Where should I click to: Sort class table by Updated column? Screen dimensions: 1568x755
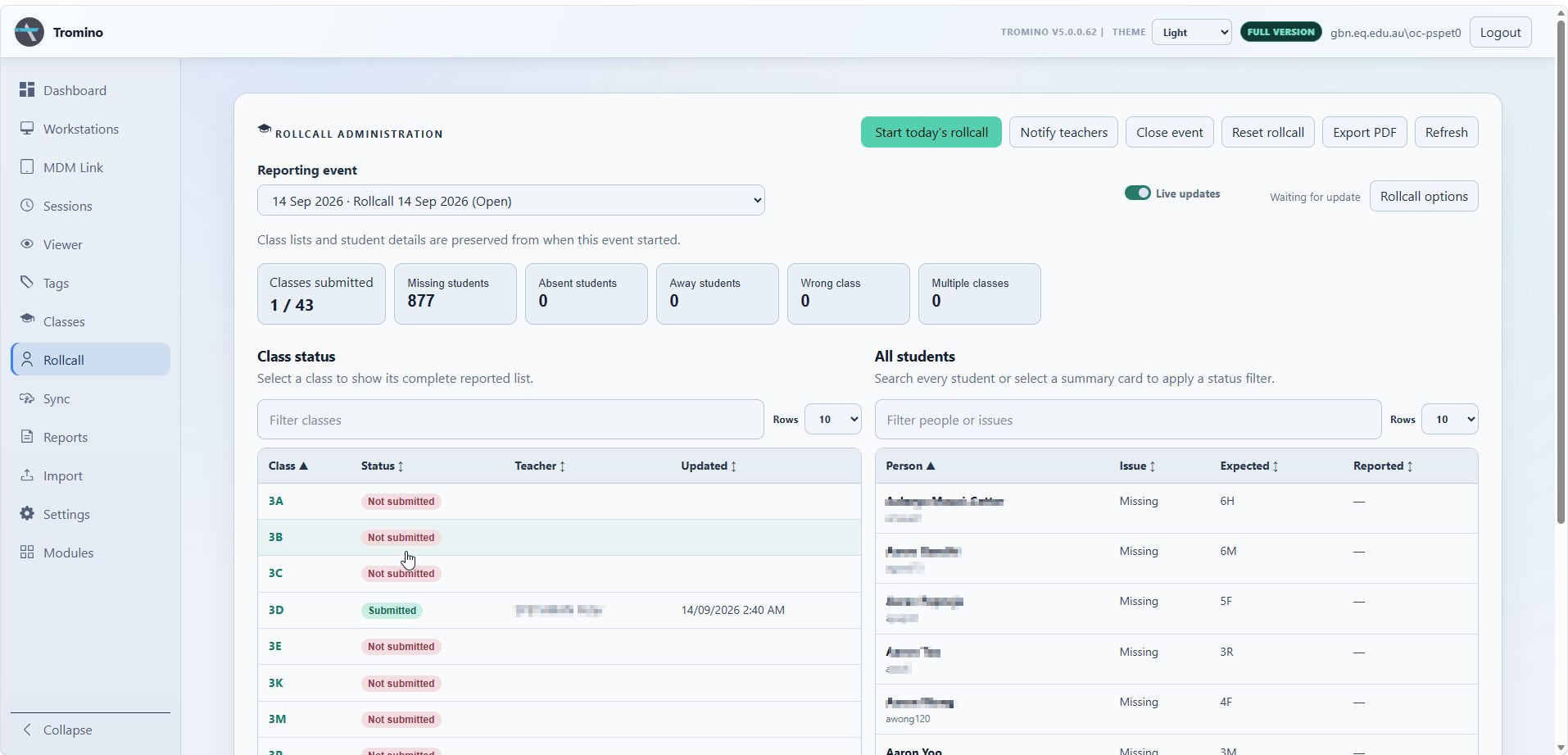pos(709,466)
